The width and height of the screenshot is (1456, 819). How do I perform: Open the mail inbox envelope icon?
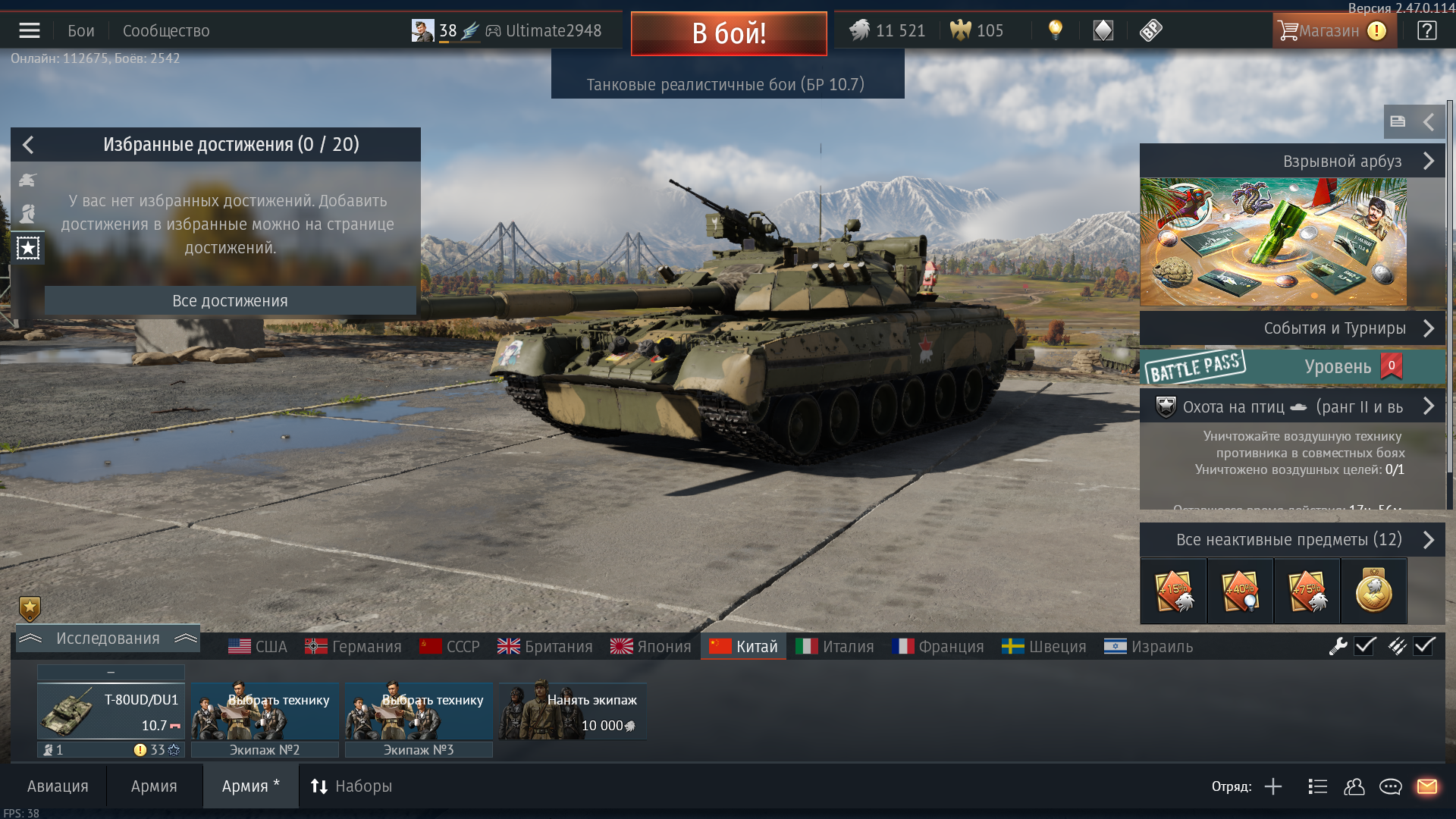1427,786
